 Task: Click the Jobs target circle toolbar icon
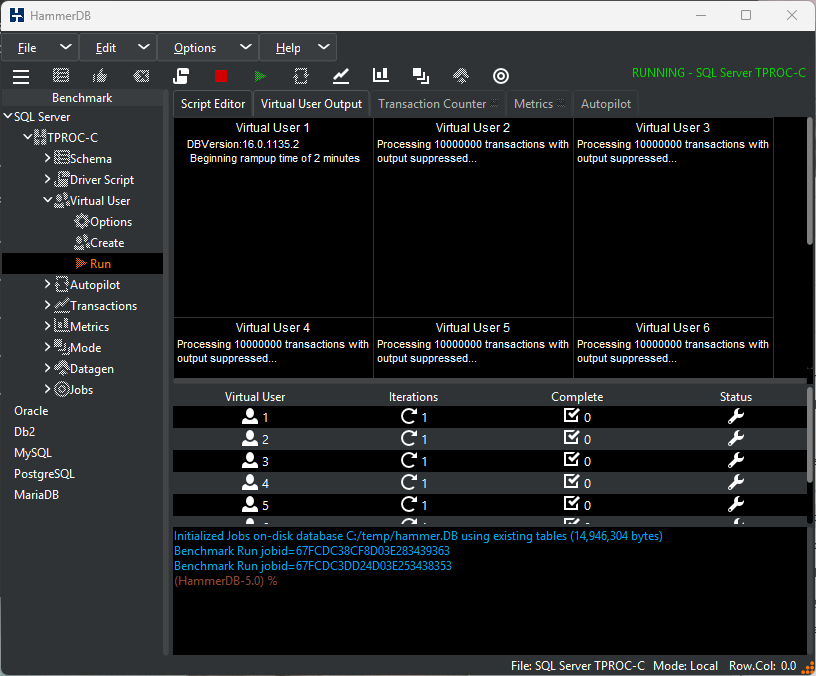[x=501, y=76]
